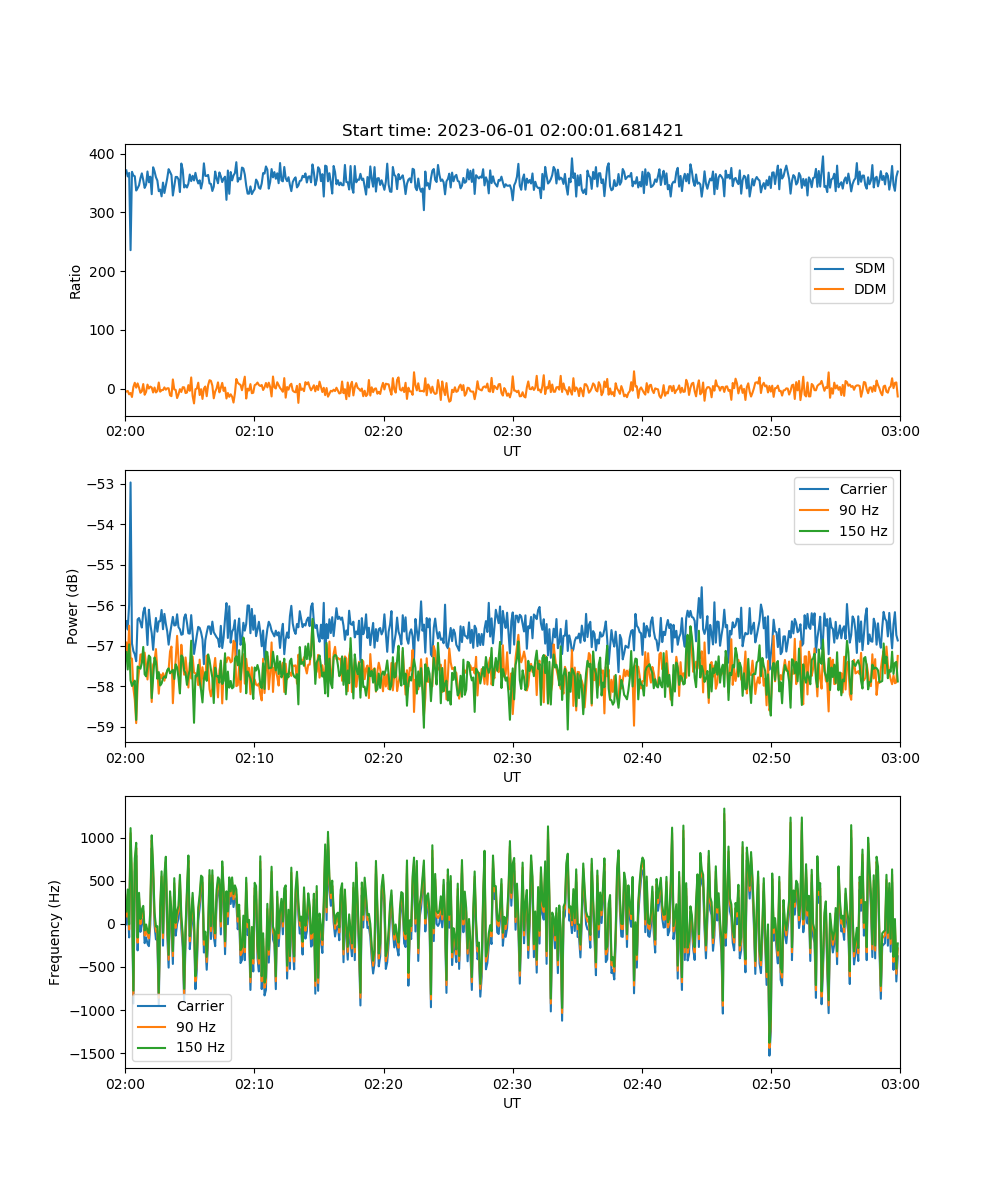Click the Frequency (Hz) y-axis label
The height and width of the screenshot is (1200, 1000).
(x=55, y=932)
